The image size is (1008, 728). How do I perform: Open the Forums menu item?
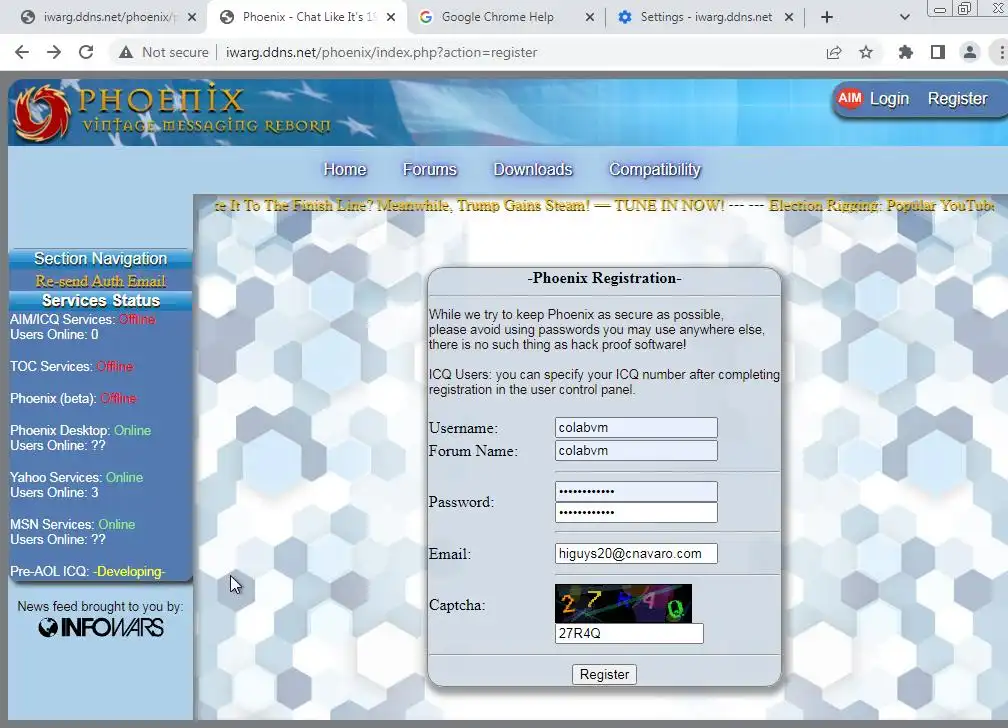429,169
